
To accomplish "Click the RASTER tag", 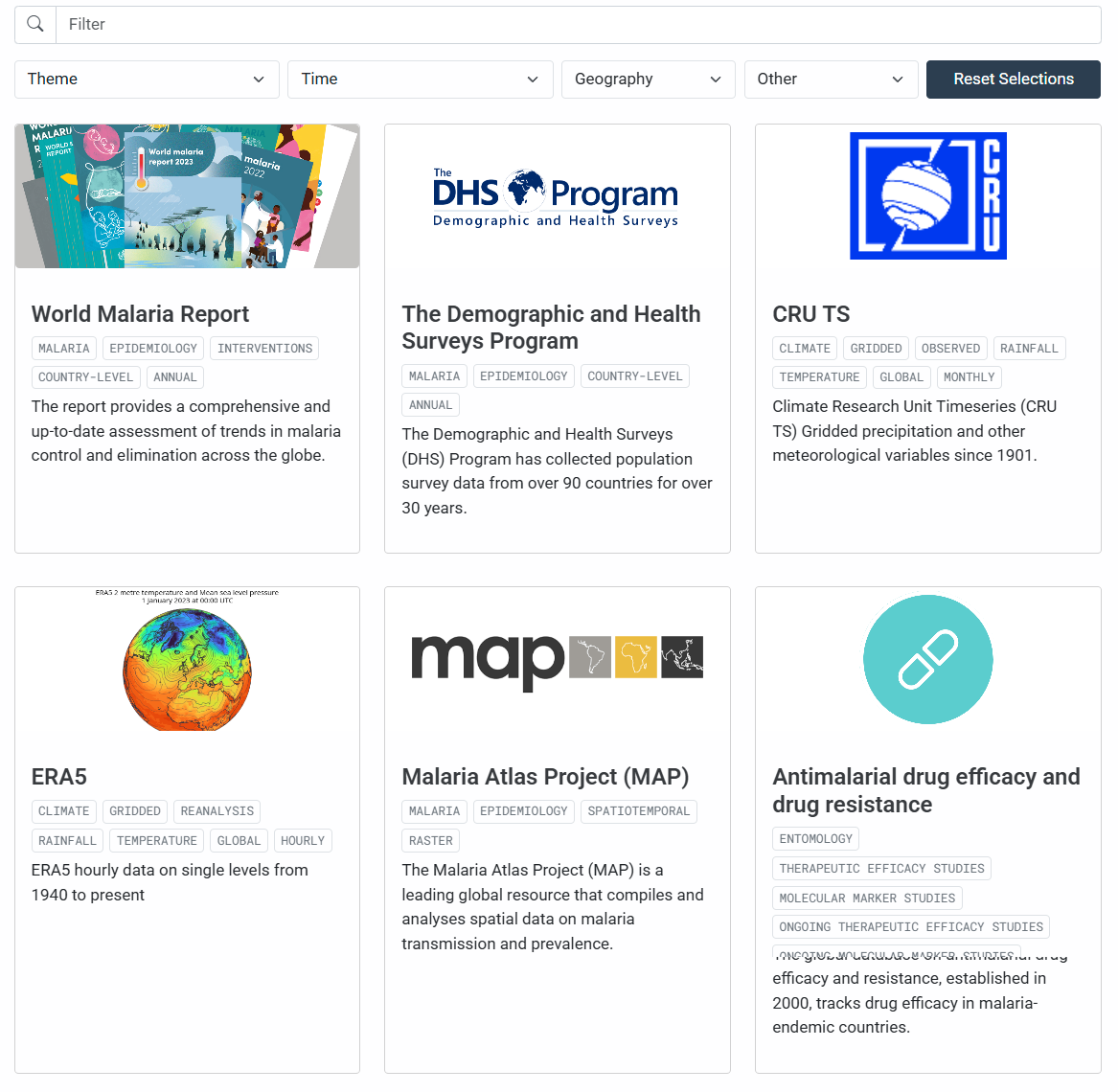I will [431, 841].
